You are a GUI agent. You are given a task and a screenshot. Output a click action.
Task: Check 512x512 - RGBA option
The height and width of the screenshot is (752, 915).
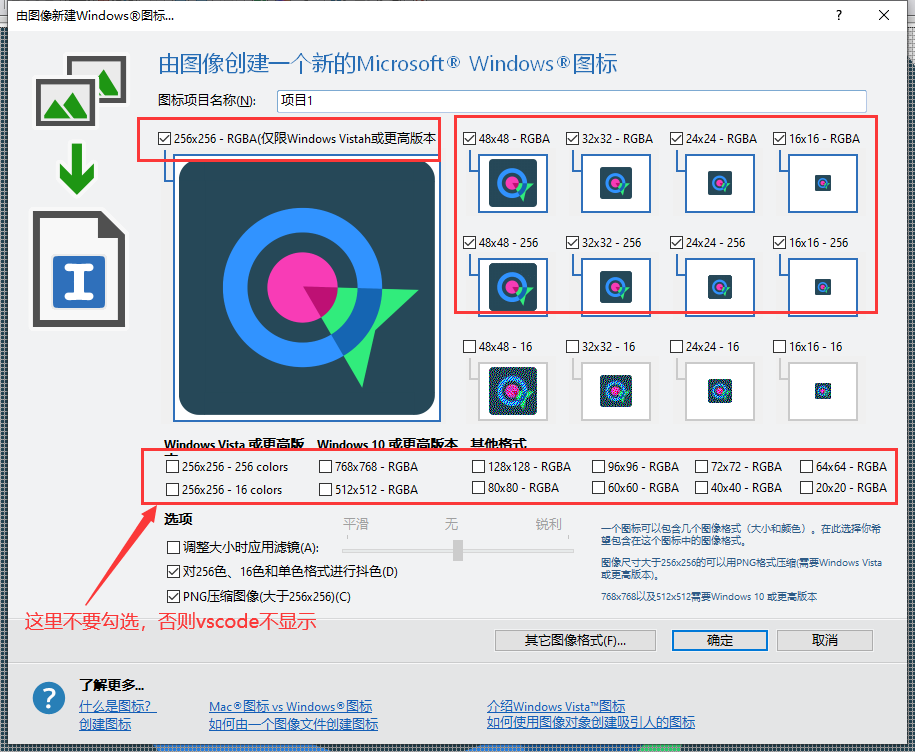(326, 489)
